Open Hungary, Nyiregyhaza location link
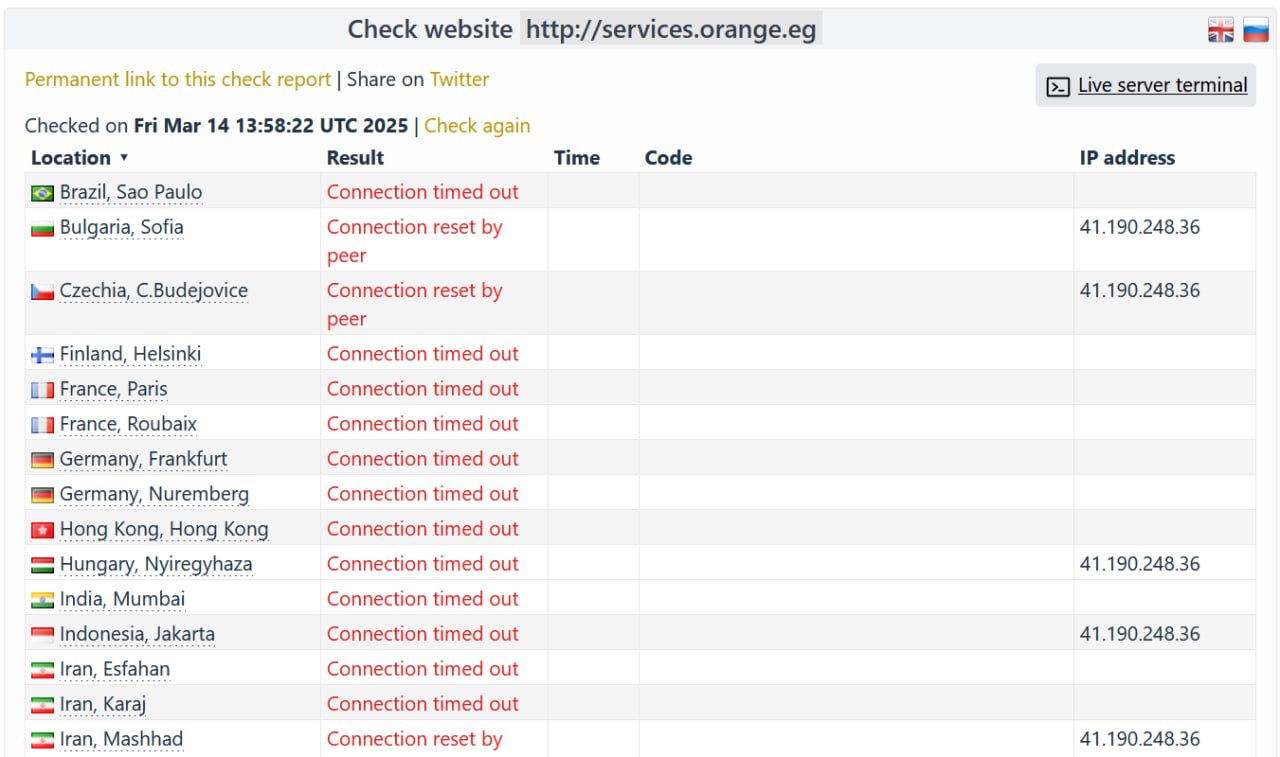The width and height of the screenshot is (1280, 757). pos(156,564)
